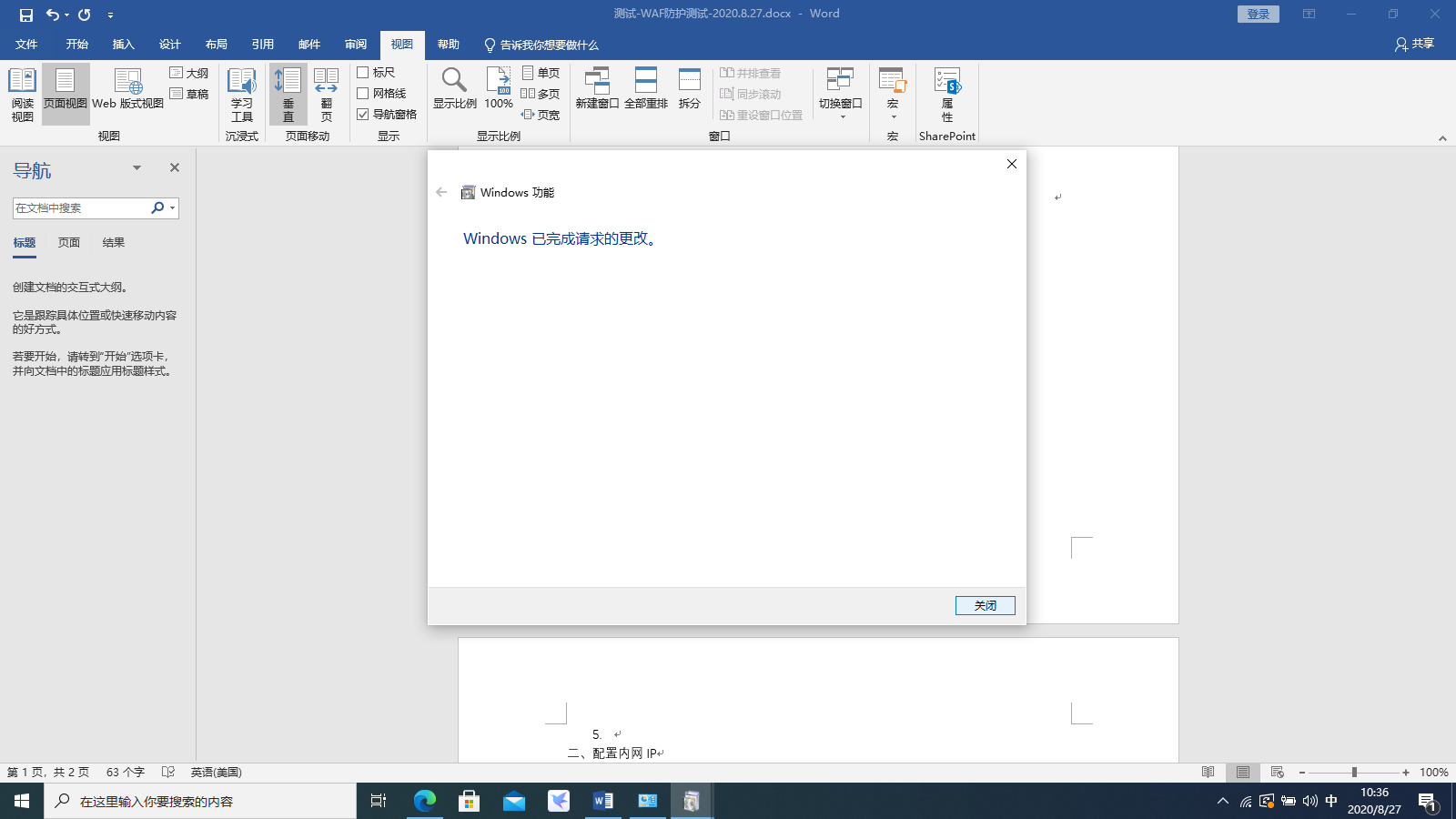Split the document window
The height and width of the screenshot is (819, 1456).
(690, 88)
